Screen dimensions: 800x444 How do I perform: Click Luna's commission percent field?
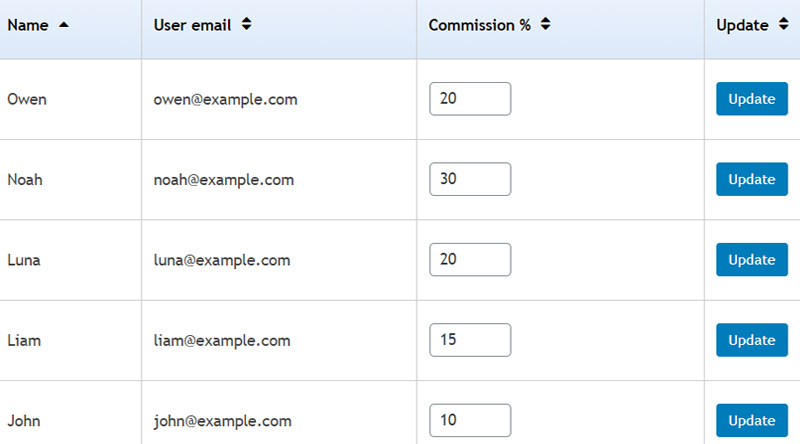coord(470,259)
